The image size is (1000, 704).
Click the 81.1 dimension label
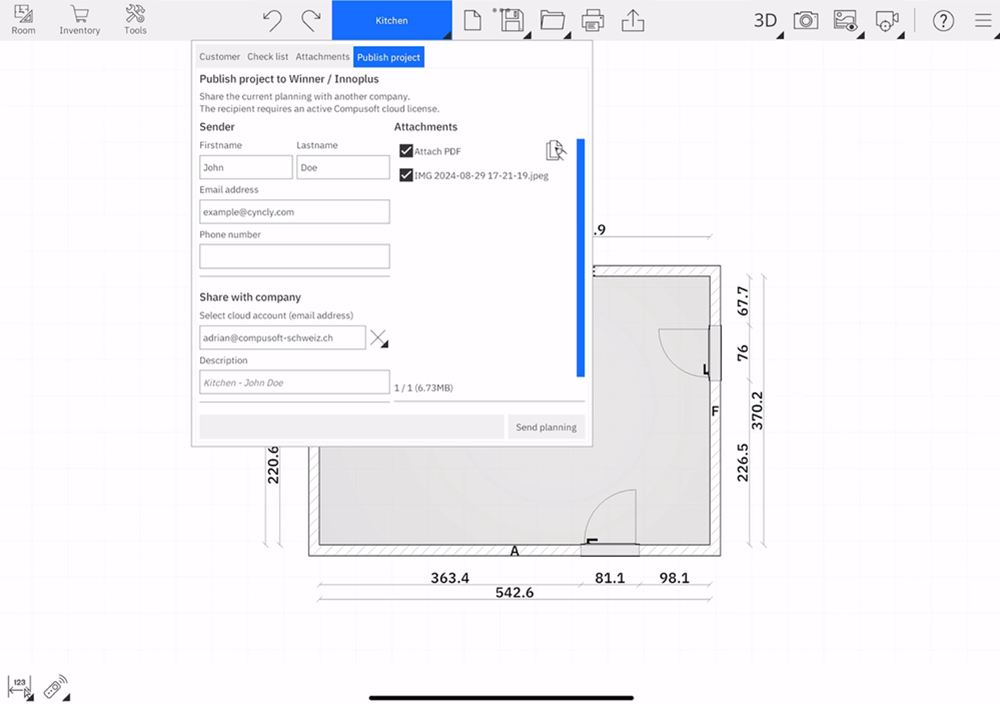610,578
